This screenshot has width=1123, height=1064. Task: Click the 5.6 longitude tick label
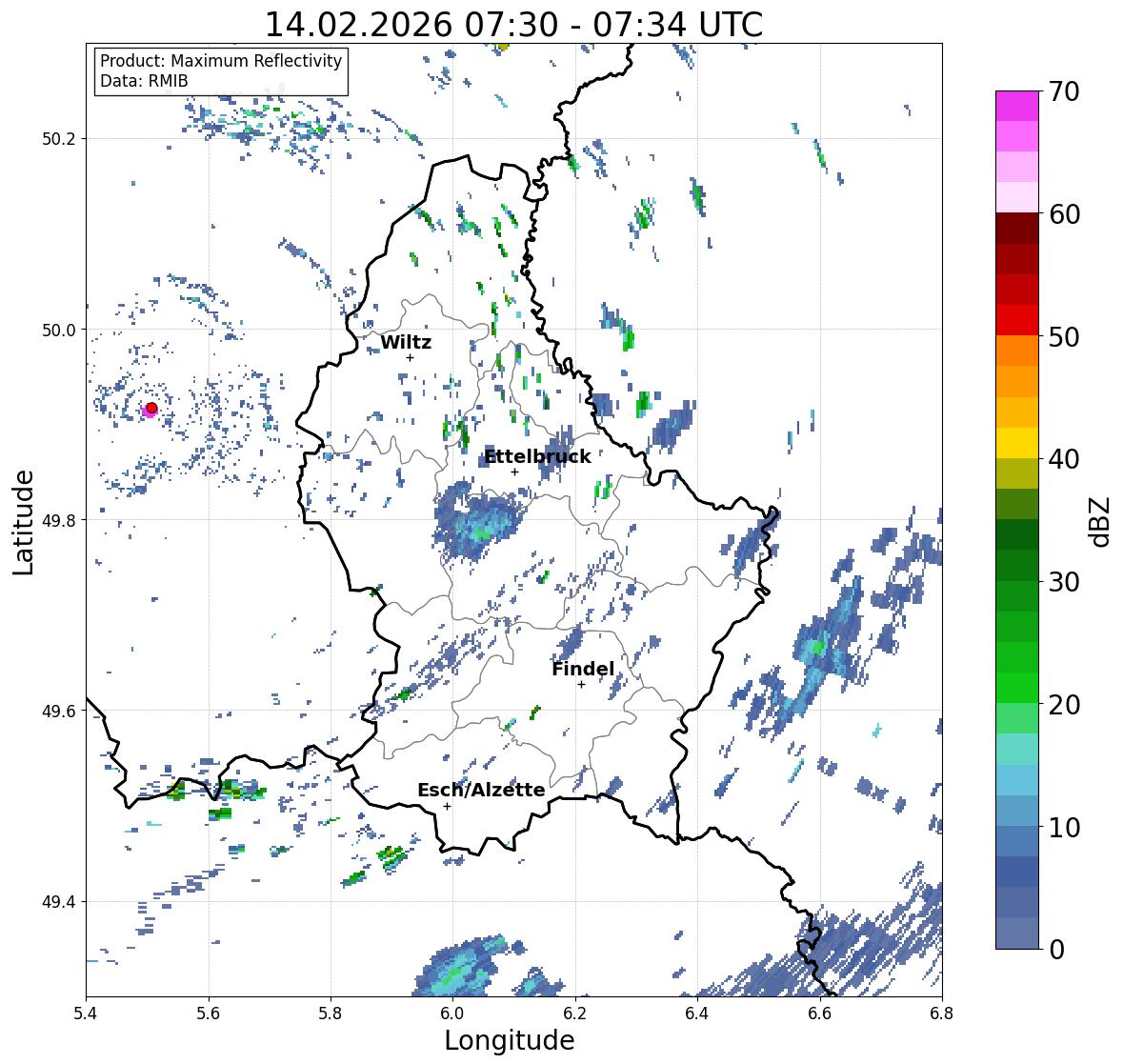pos(209,1014)
